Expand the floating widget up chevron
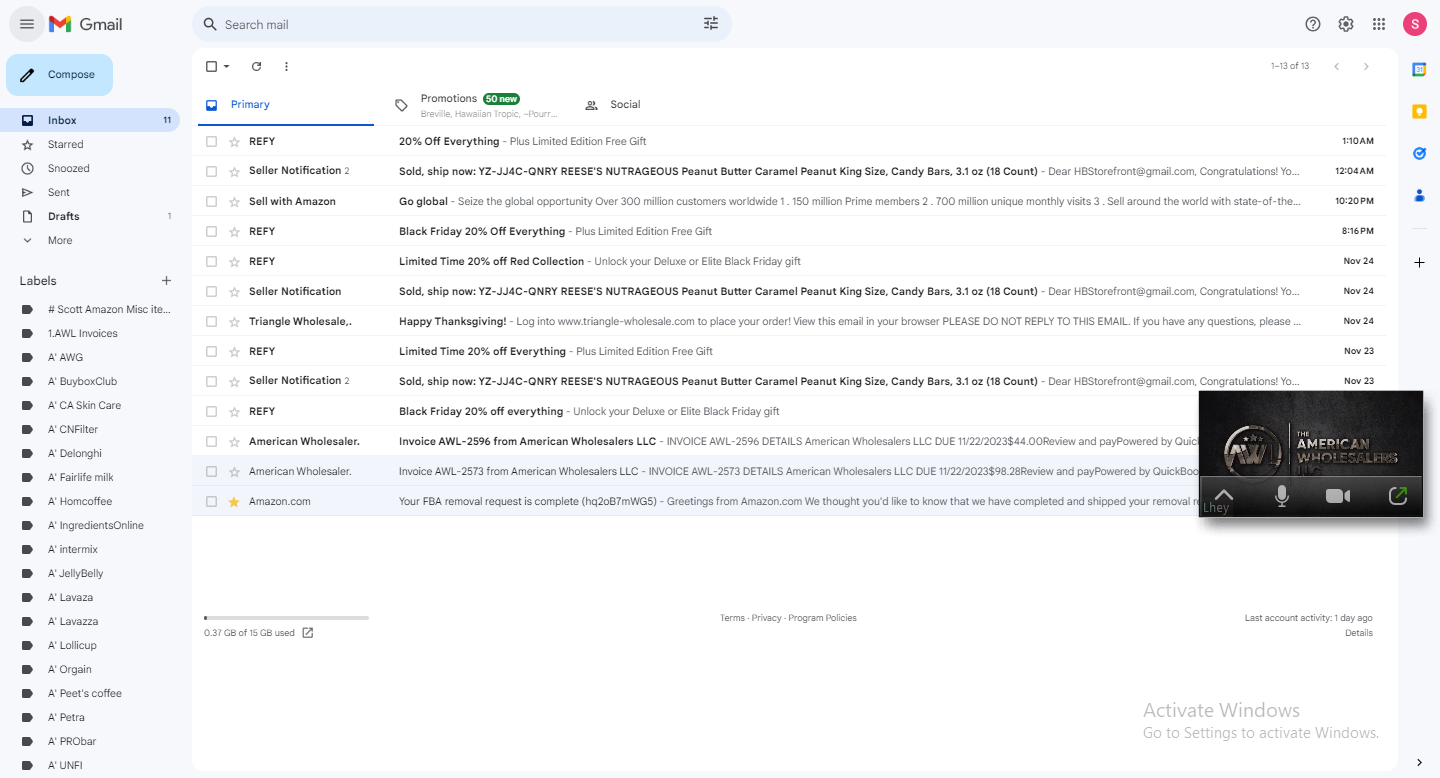This screenshot has height=778, width=1440. pyautogui.click(x=1224, y=495)
